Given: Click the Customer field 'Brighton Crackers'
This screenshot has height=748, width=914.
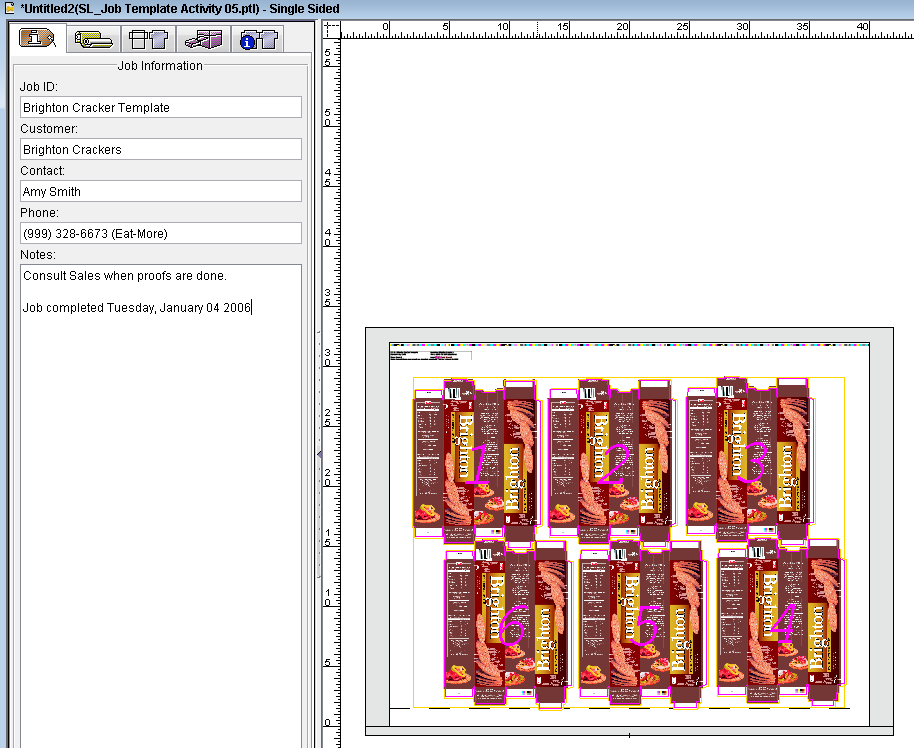Looking at the screenshot, I should click(161, 149).
